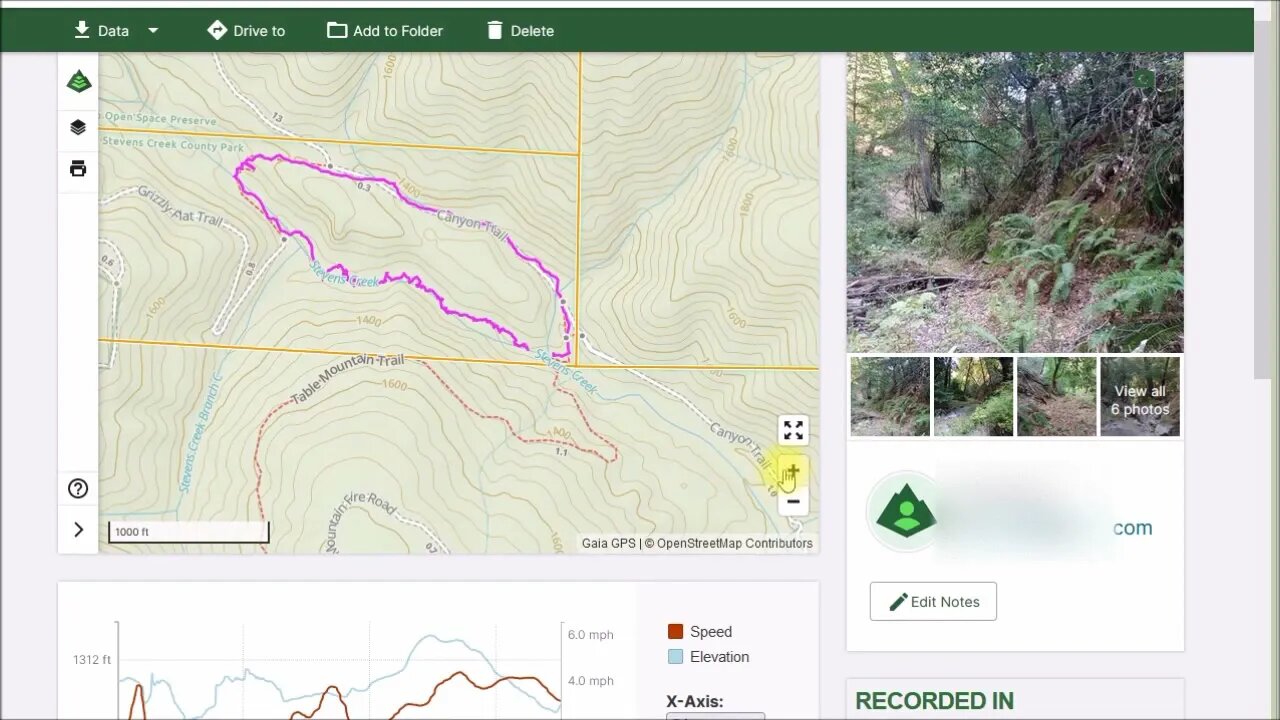The height and width of the screenshot is (720, 1280).
Task: Toggle fullscreen map view
Action: pyautogui.click(x=793, y=430)
